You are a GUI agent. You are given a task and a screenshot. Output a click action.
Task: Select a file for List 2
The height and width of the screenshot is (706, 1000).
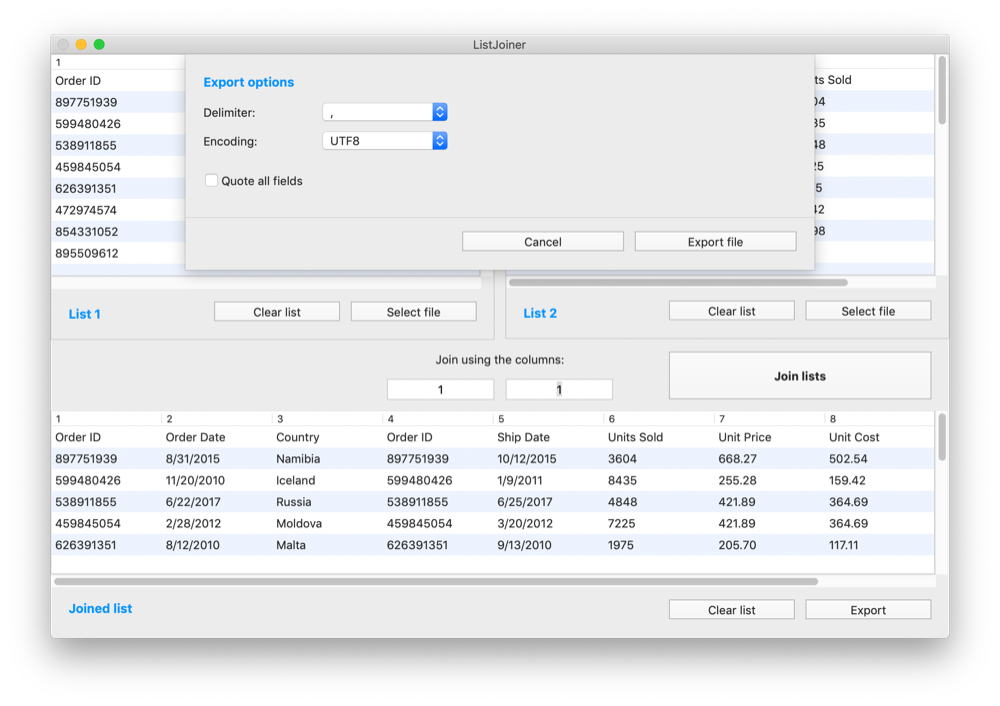point(867,310)
